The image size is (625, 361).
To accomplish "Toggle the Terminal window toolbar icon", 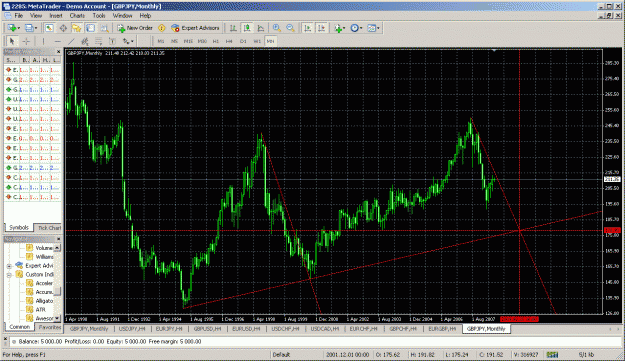I will tap(90, 28).
